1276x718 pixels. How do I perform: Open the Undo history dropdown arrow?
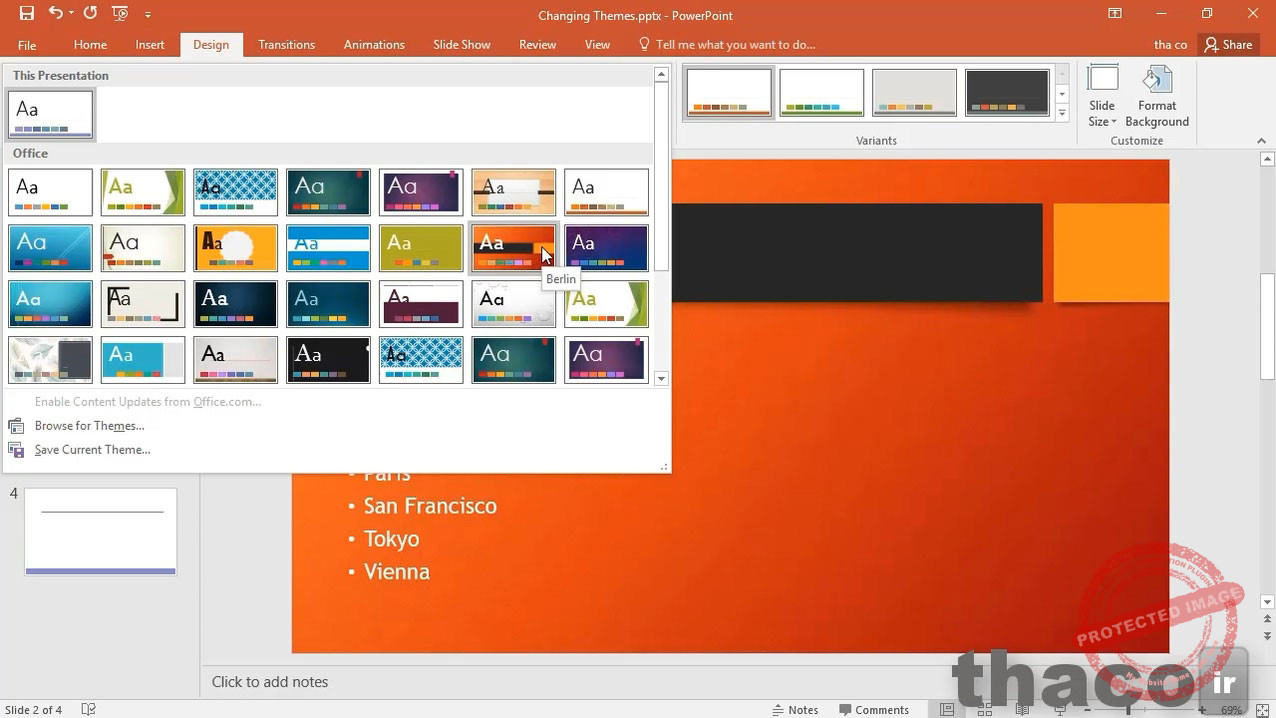[71, 14]
